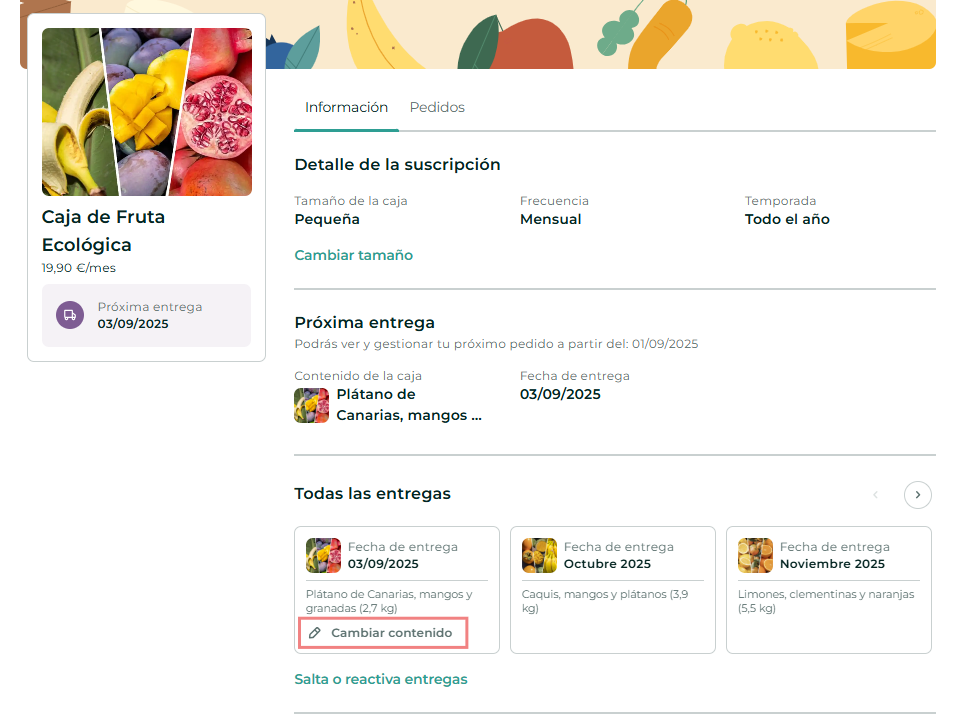This screenshot has width=965, height=717.
Task: Click the Mensual frequency value
Action: (550, 219)
